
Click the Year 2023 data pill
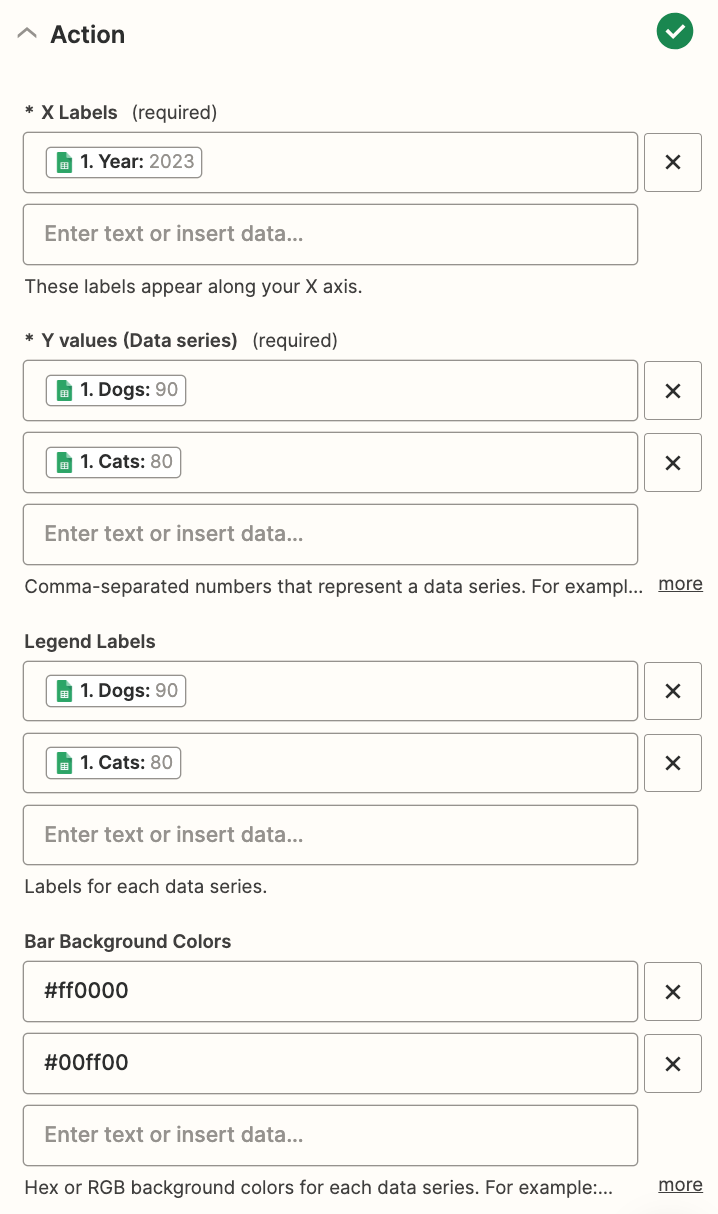124,162
